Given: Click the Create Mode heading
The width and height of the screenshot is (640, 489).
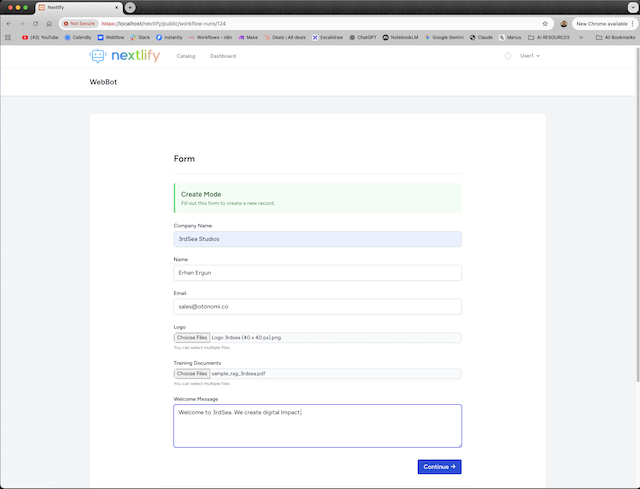Looking at the screenshot, I should click(x=201, y=194).
